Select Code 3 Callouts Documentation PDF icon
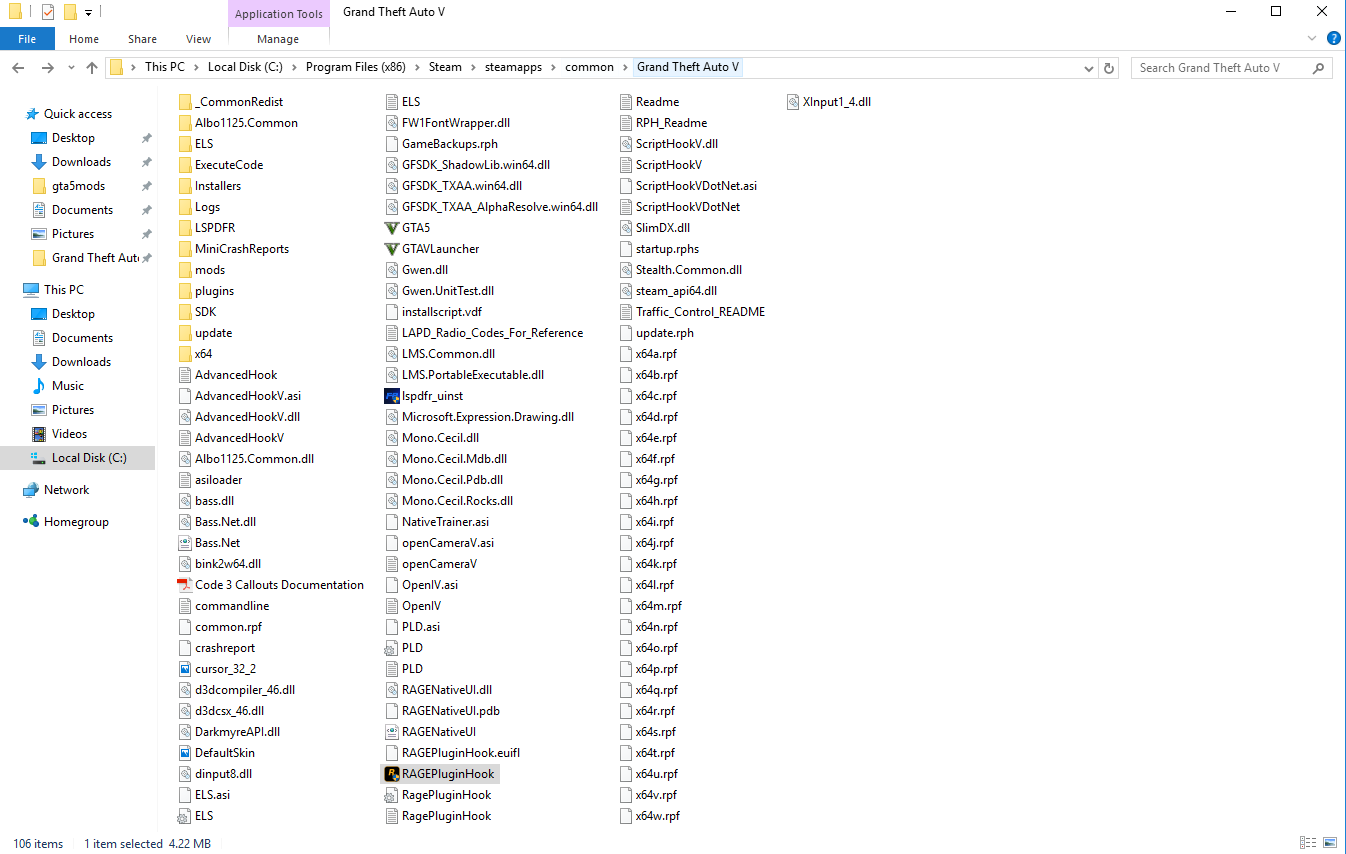 [184, 585]
